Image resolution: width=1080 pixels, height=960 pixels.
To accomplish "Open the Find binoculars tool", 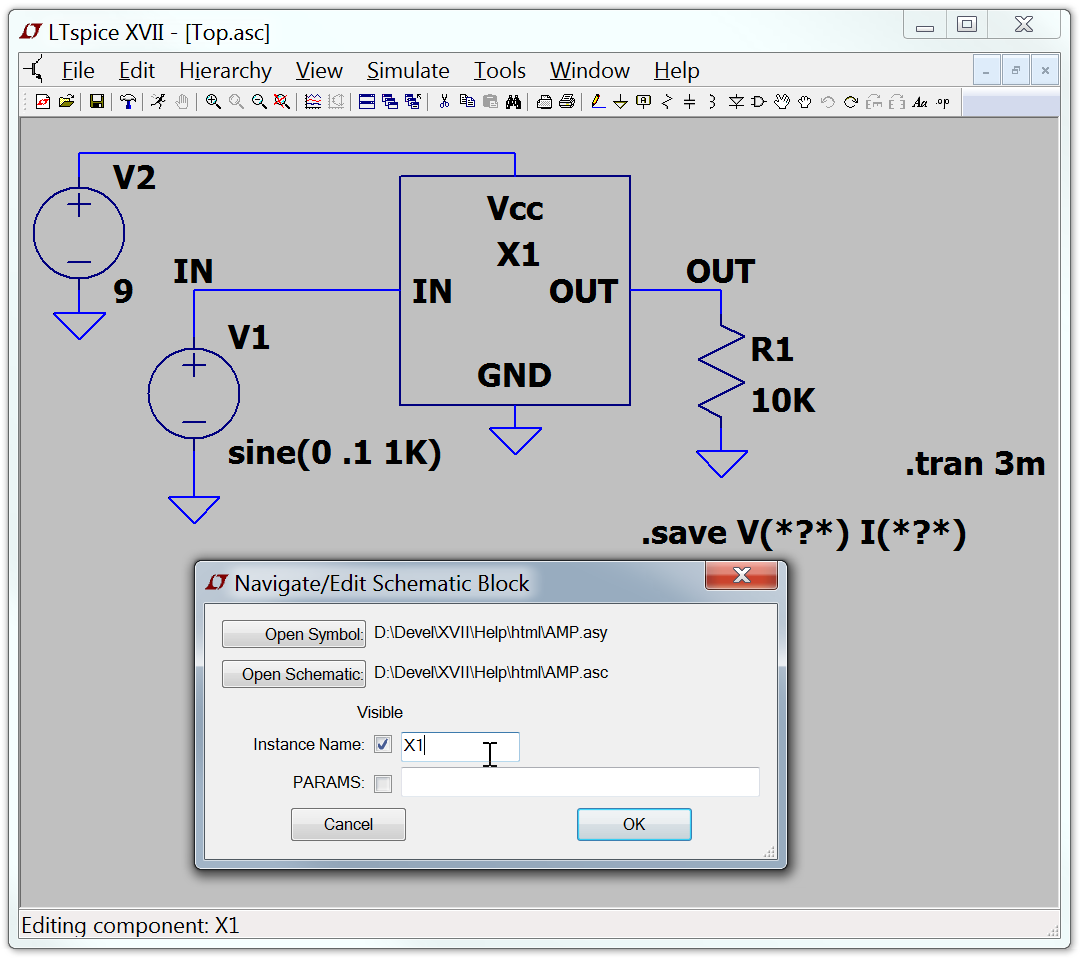I will tap(514, 101).
